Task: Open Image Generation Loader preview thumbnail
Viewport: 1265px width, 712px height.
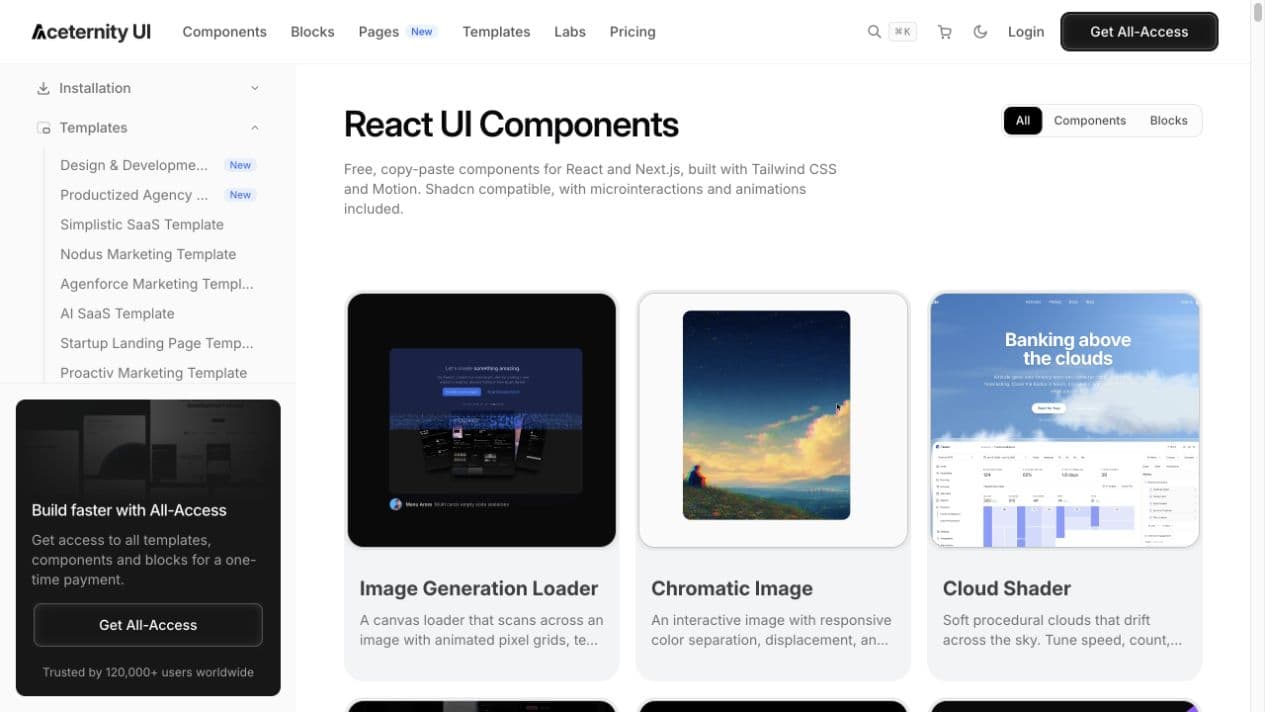Action: (x=482, y=420)
